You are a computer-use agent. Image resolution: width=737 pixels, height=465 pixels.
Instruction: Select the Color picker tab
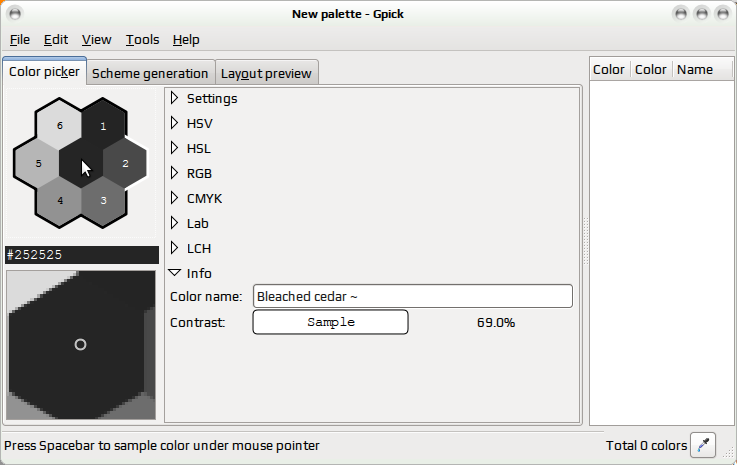(44, 72)
